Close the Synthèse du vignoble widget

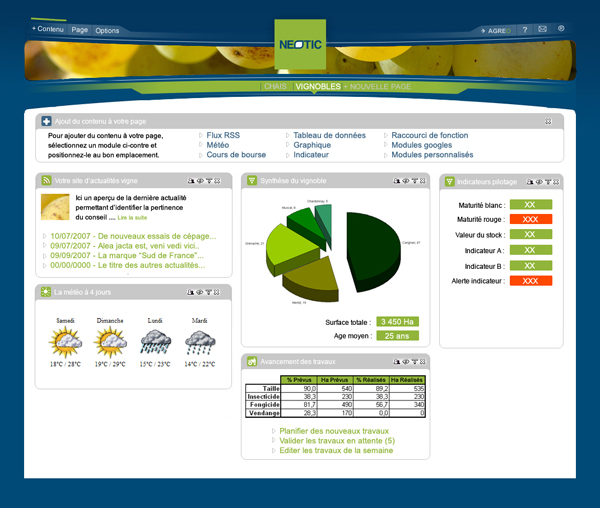coord(423,181)
